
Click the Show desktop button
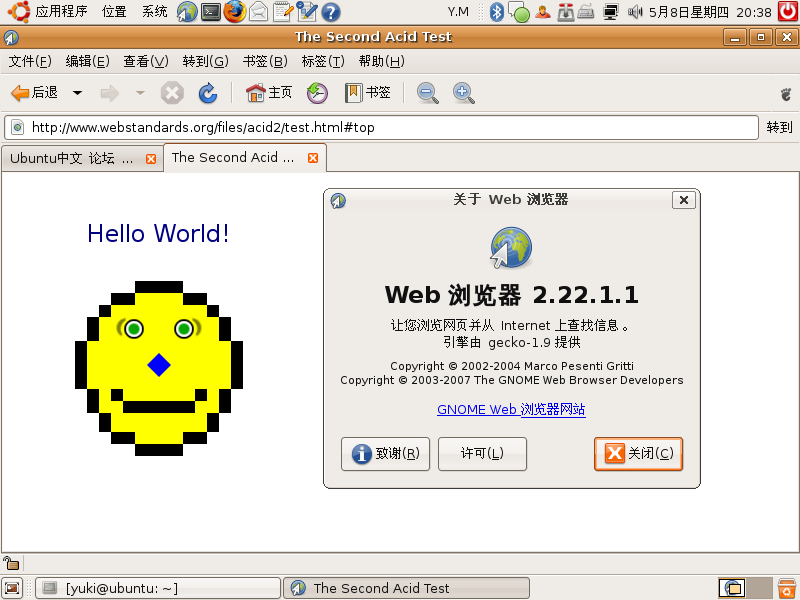pos(12,588)
